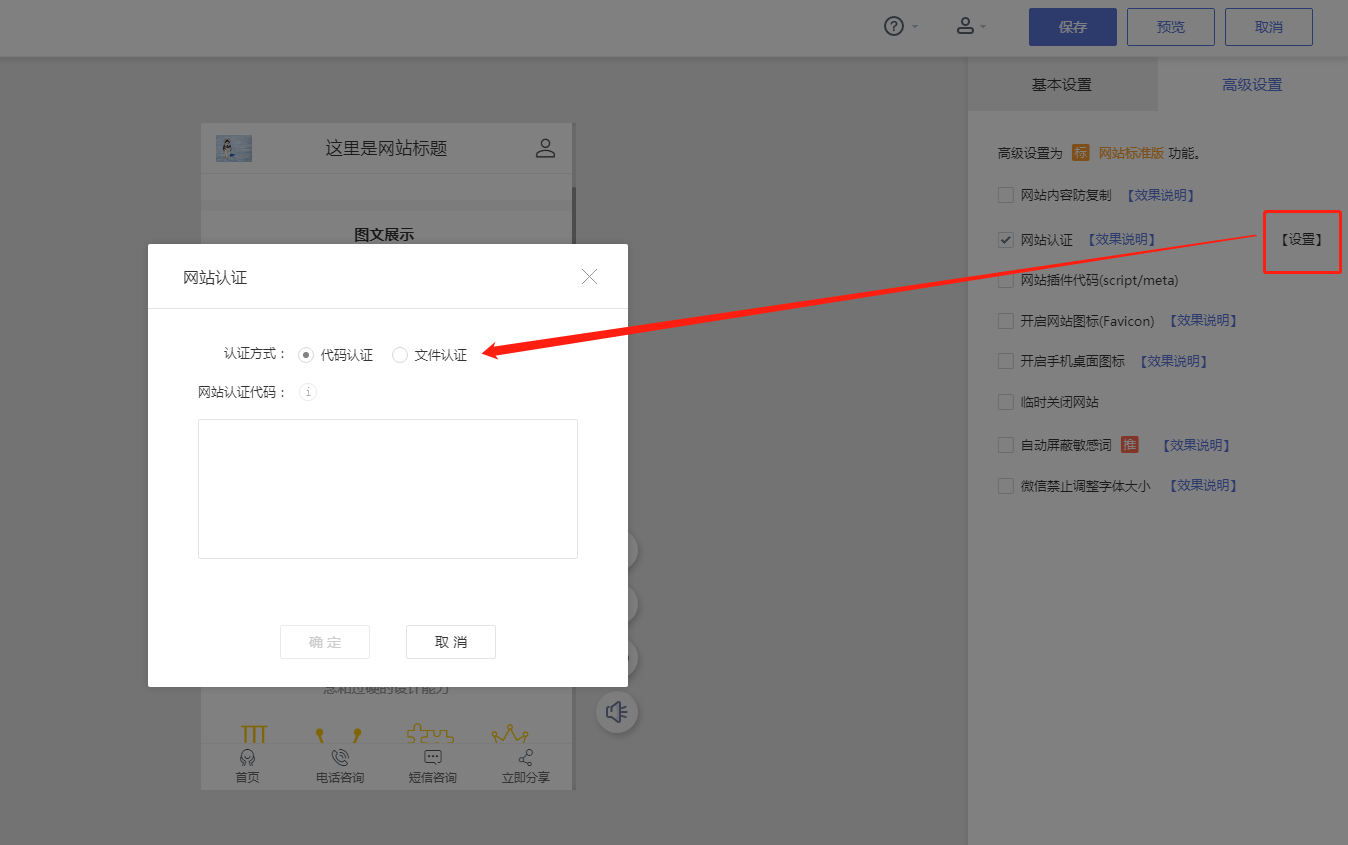This screenshot has width=1348, height=845.
Task: Enable 网站内容防复制 checkbox
Action: (x=1006, y=195)
